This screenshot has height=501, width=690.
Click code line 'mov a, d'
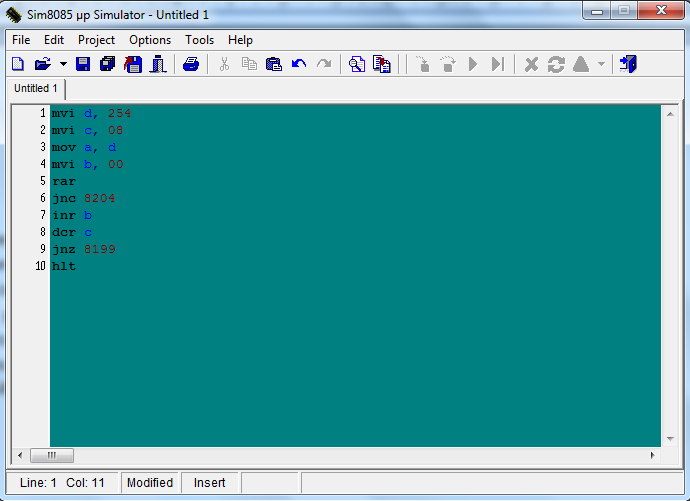84,147
